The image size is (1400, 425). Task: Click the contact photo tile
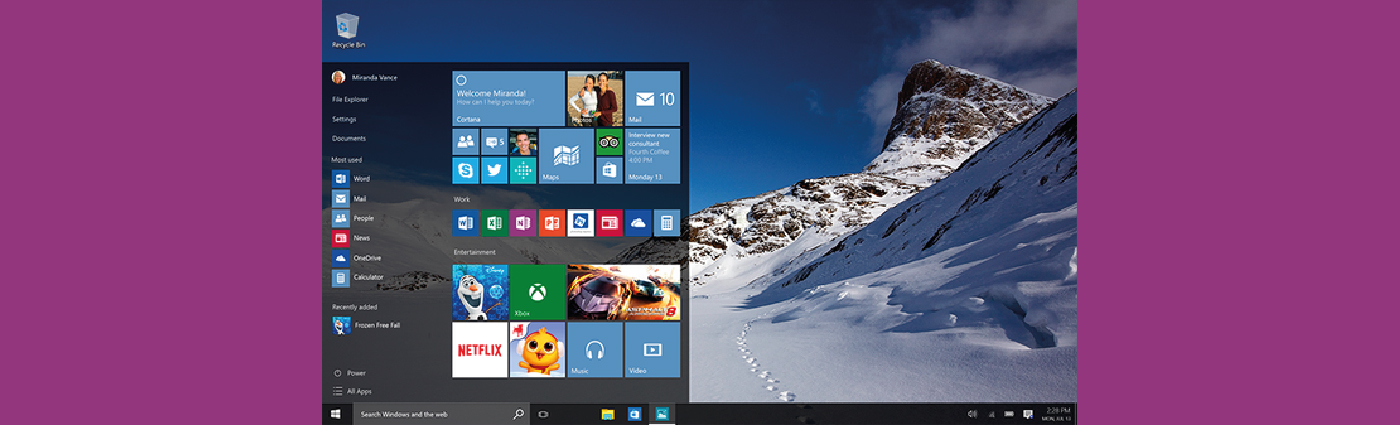click(x=523, y=142)
